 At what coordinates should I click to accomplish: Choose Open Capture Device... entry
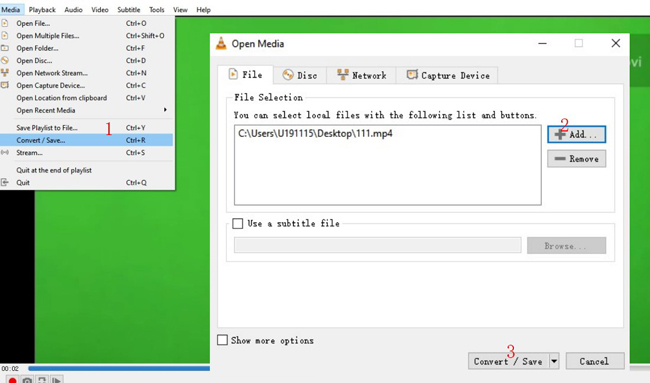pyautogui.click(x=86, y=85)
